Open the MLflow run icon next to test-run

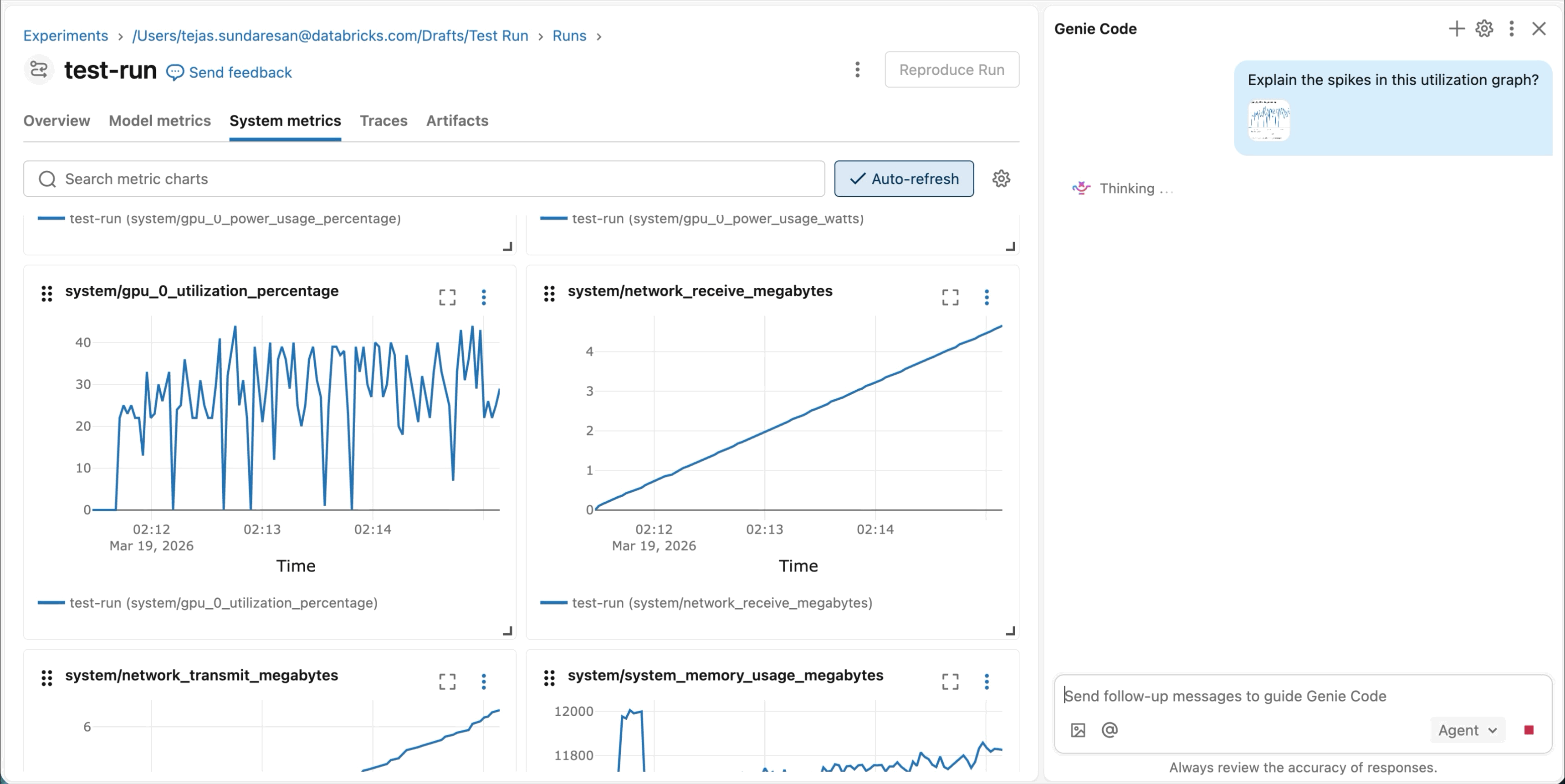tap(38, 70)
